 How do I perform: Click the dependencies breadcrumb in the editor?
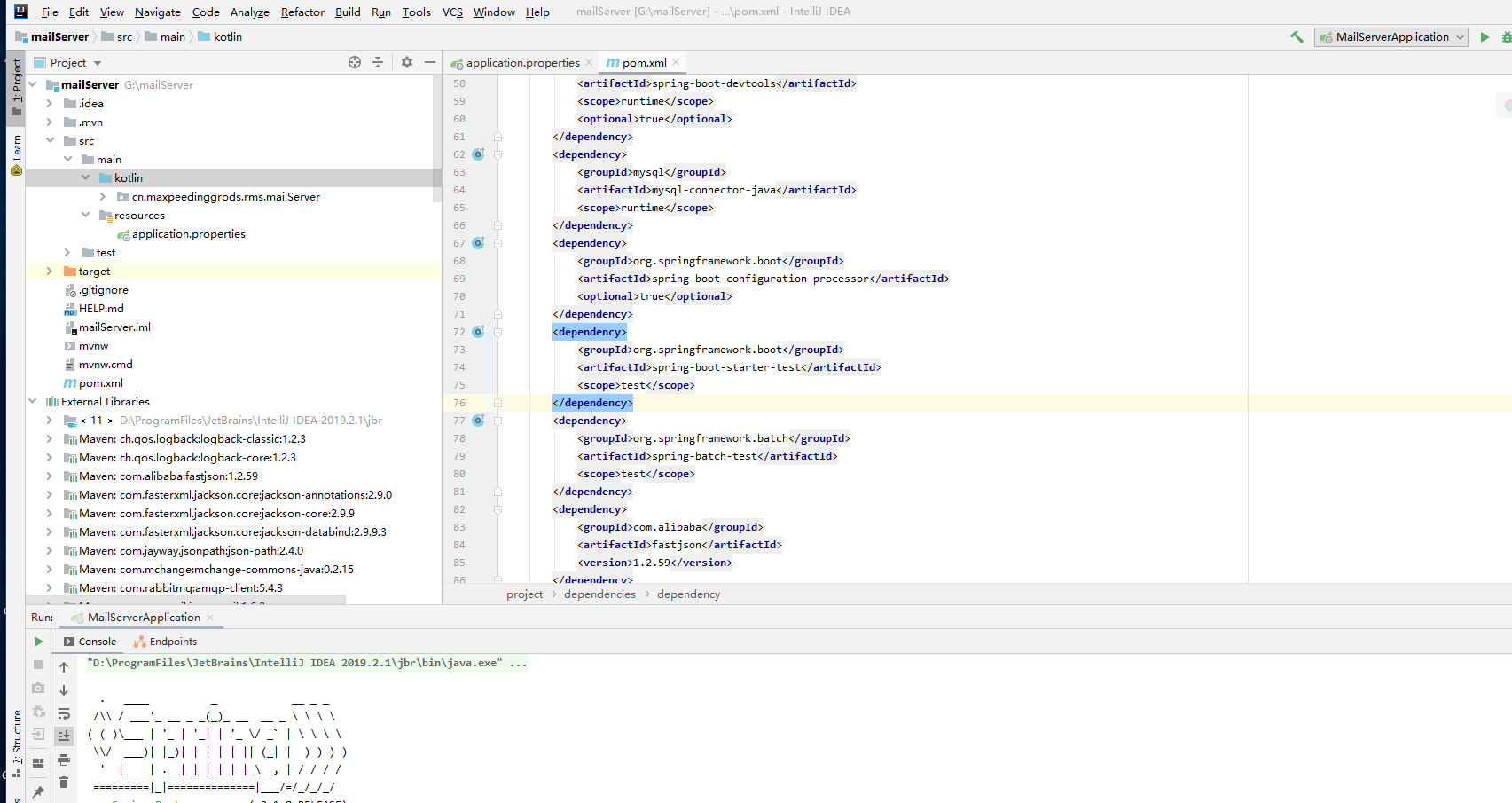[599, 594]
